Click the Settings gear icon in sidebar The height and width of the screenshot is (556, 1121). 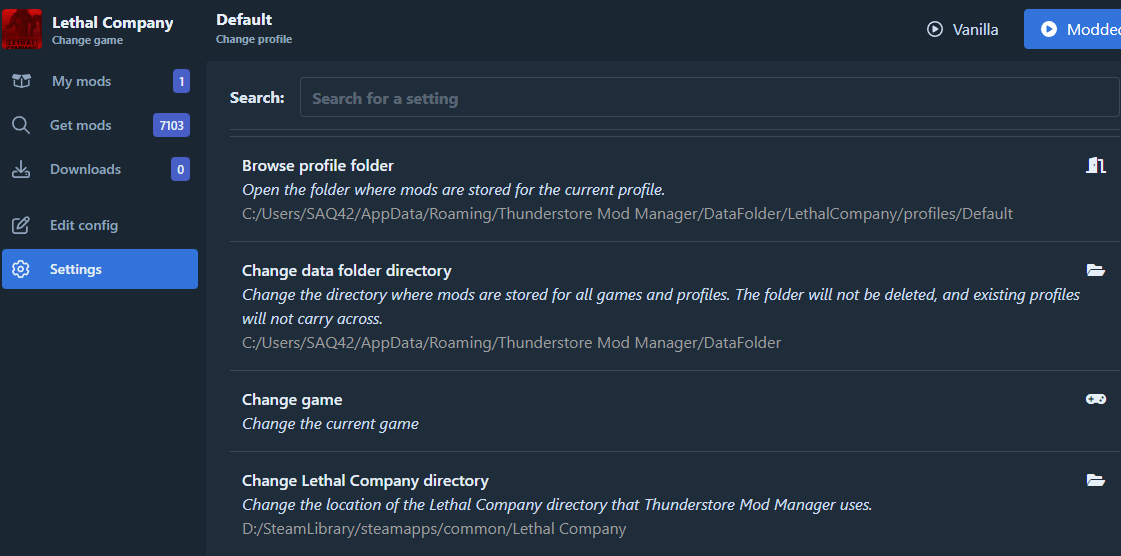[x=21, y=269]
